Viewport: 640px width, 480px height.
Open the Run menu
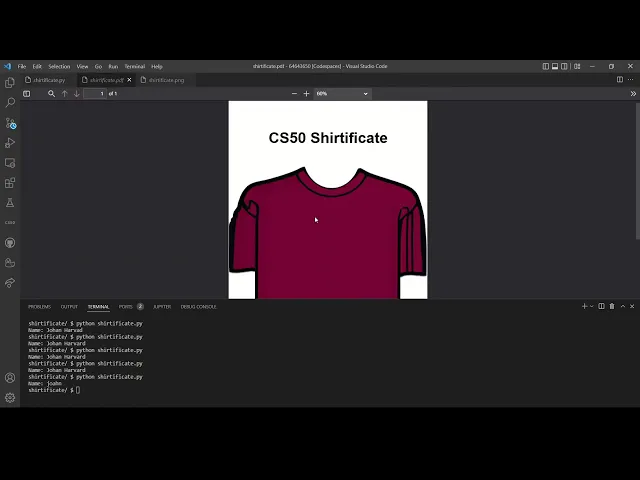(x=113, y=66)
